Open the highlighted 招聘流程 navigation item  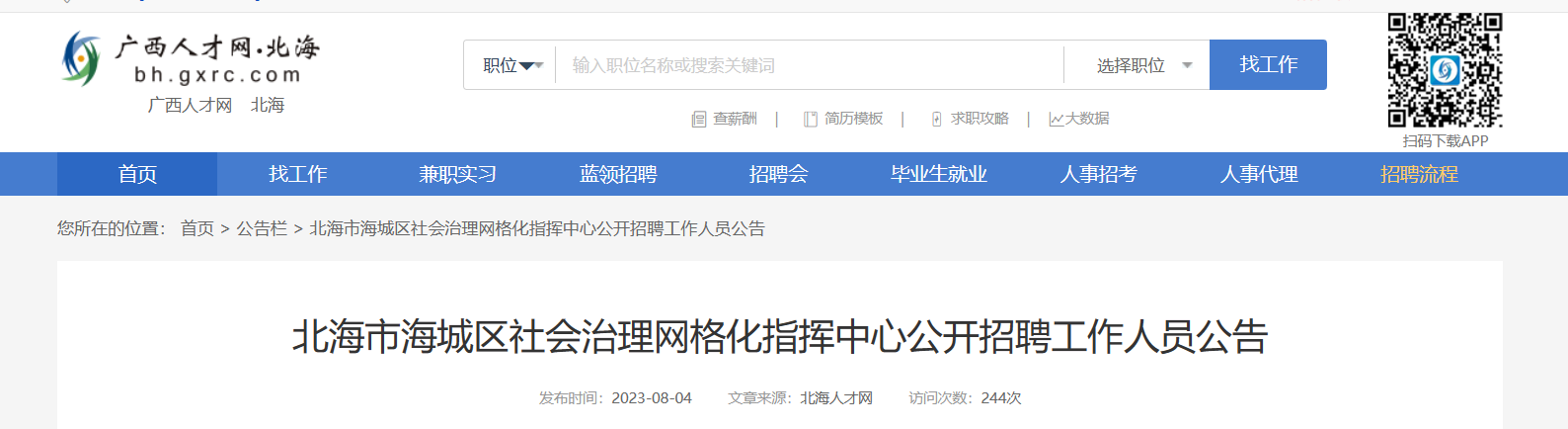(1419, 174)
